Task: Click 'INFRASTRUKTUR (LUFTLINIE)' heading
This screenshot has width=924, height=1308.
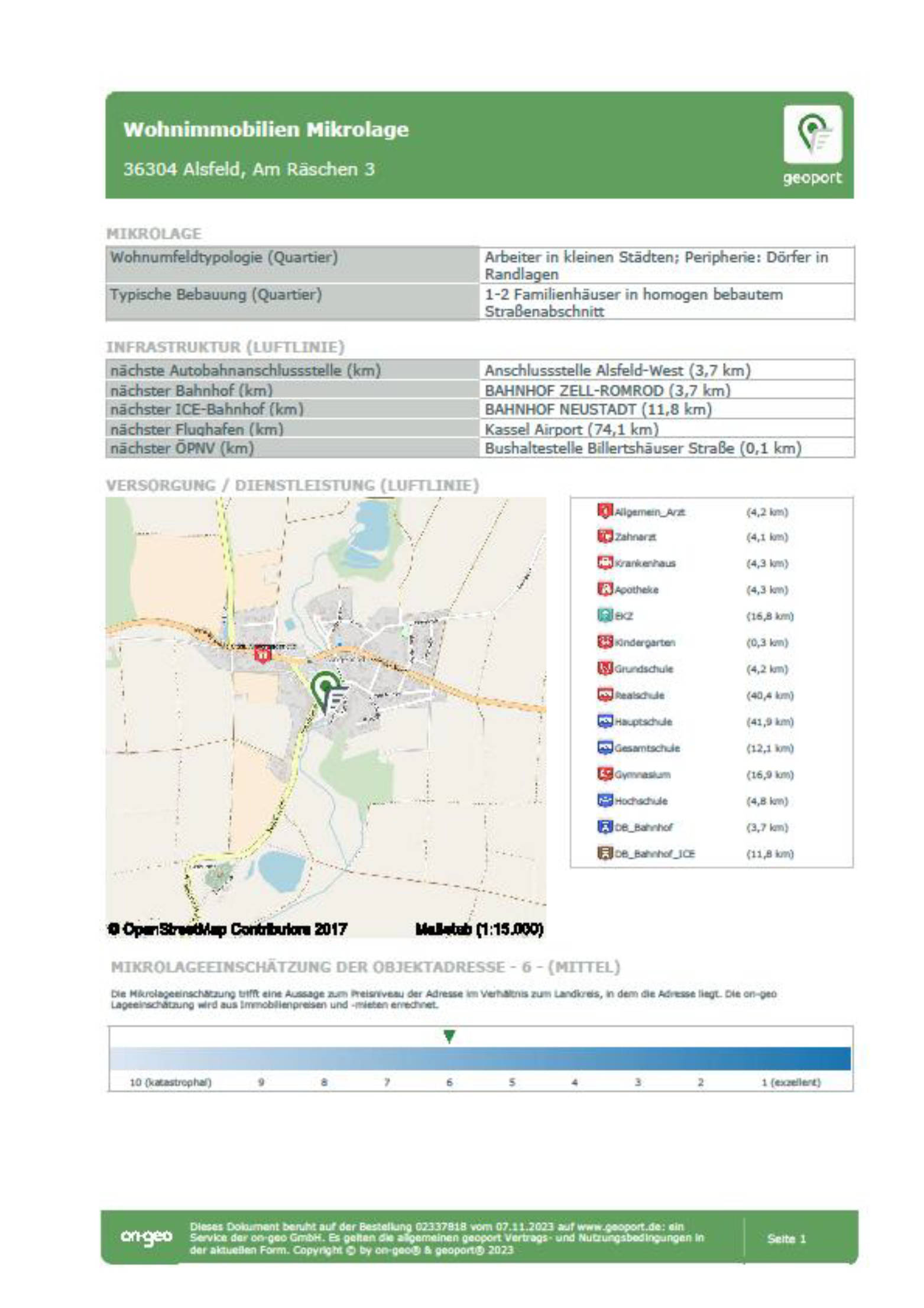Action: coord(225,347)
